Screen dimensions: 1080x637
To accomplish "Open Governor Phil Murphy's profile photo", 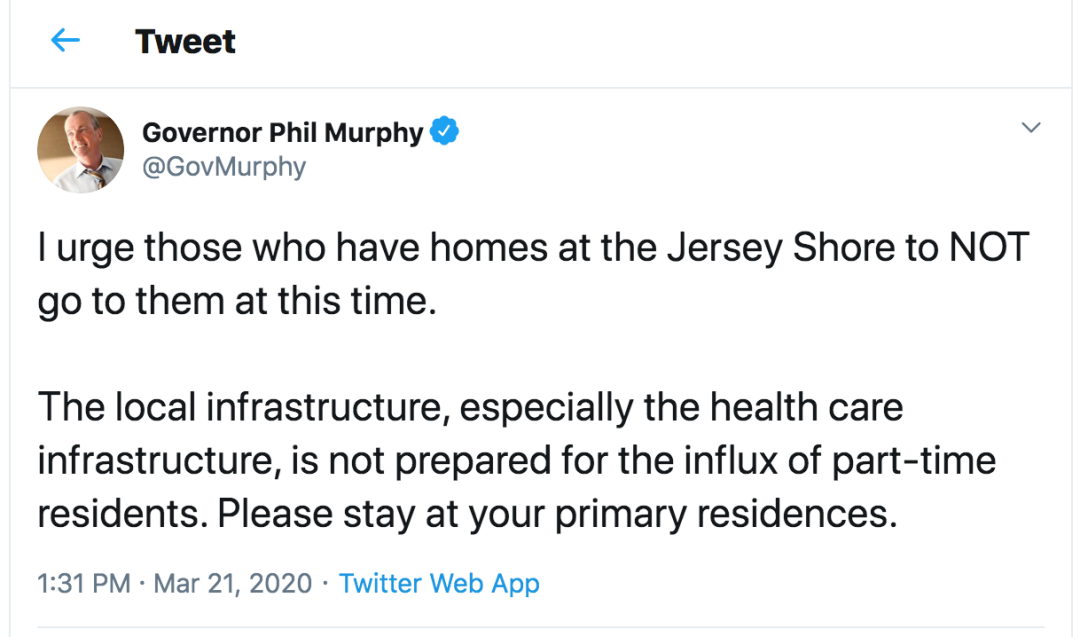I will pos(81,149).
